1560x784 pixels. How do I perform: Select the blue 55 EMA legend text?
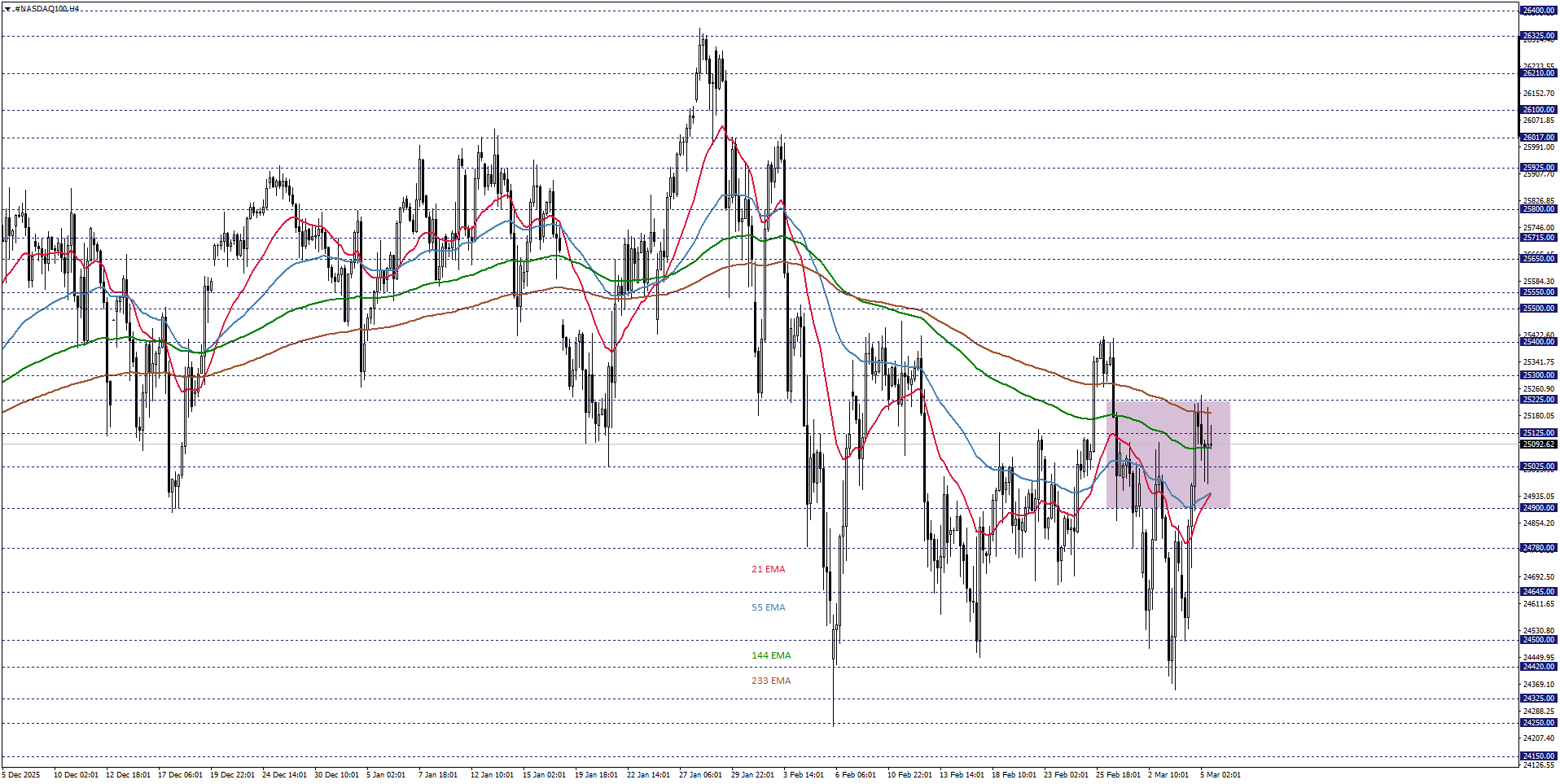[766, 607]
